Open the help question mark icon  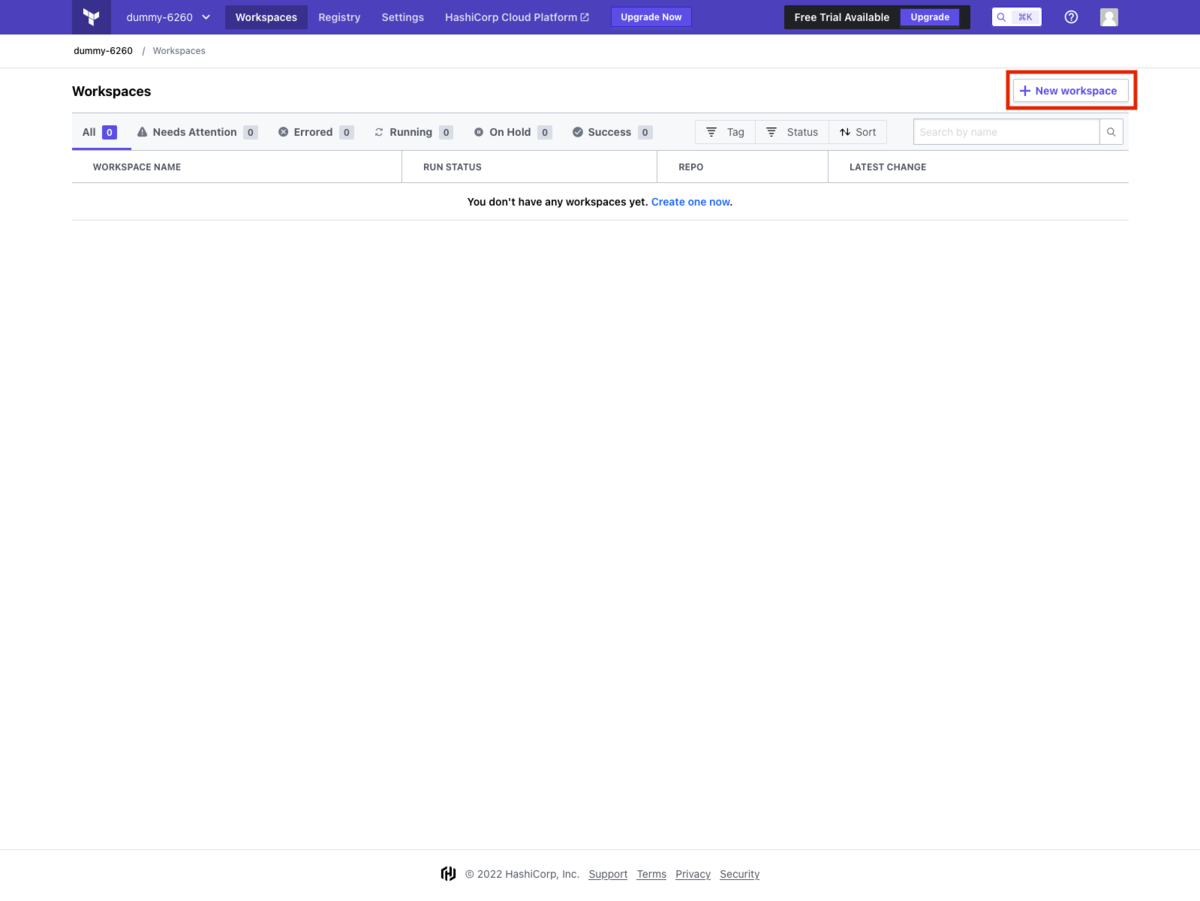click(1071, 17)
